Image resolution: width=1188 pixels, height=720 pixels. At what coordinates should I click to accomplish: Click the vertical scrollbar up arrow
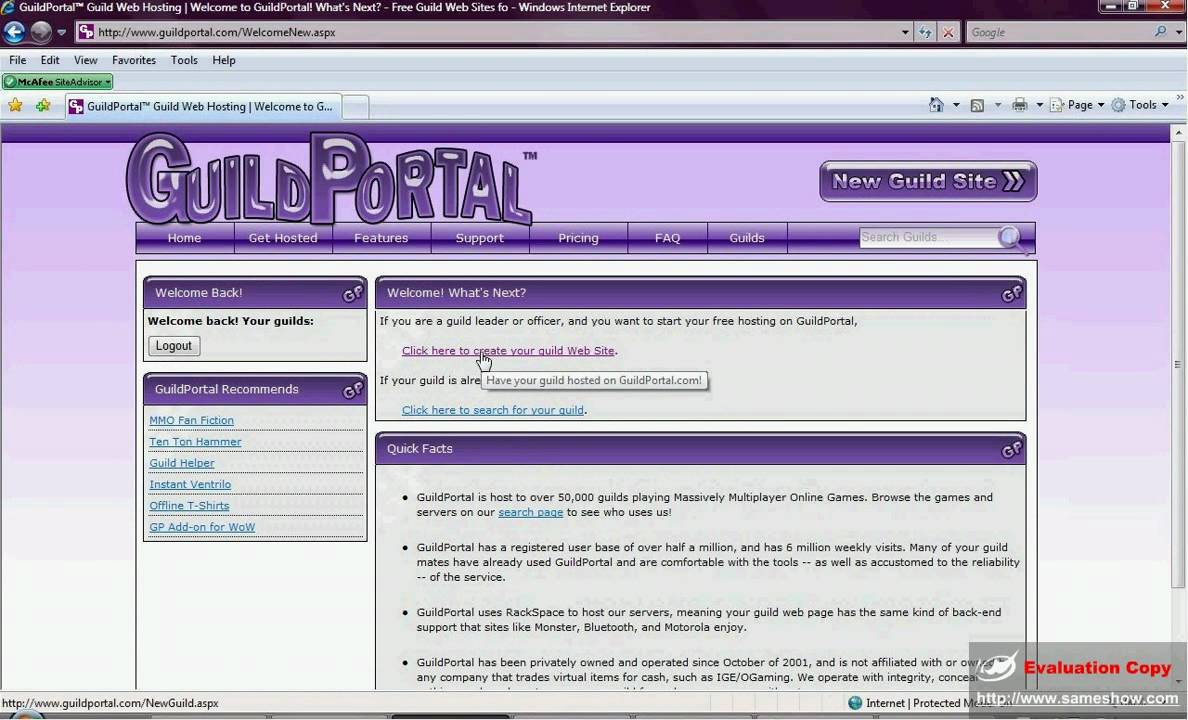click(x=1178, y=133)
